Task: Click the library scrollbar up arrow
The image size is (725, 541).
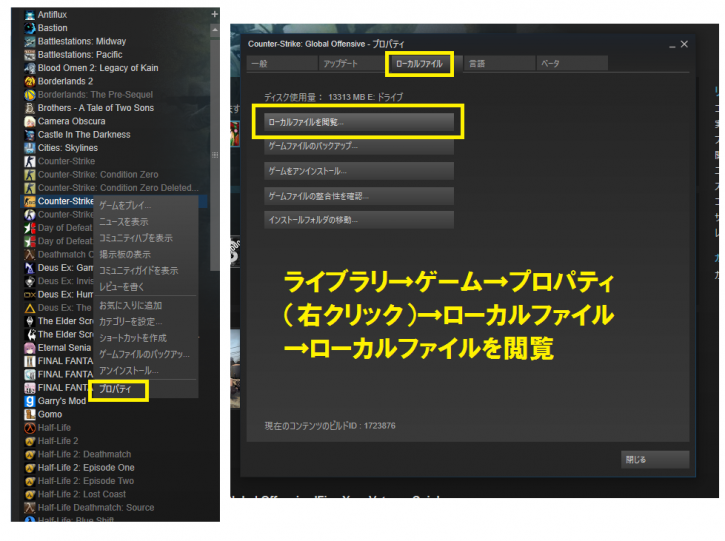Action: pos(215,31)
